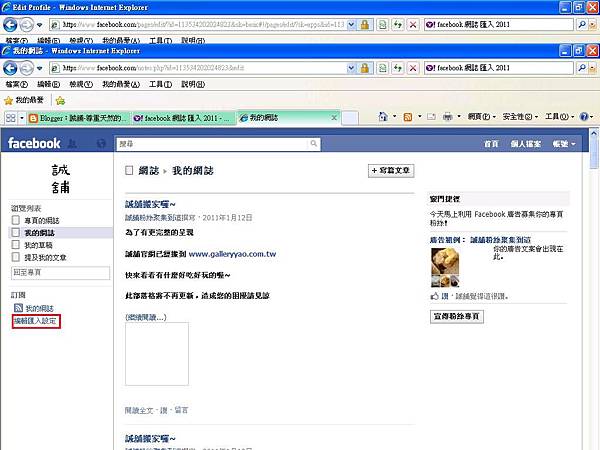This screenshot has height=450, width=600.
Task: Open www.galleryyao.com.tw link
Action: 232,254
